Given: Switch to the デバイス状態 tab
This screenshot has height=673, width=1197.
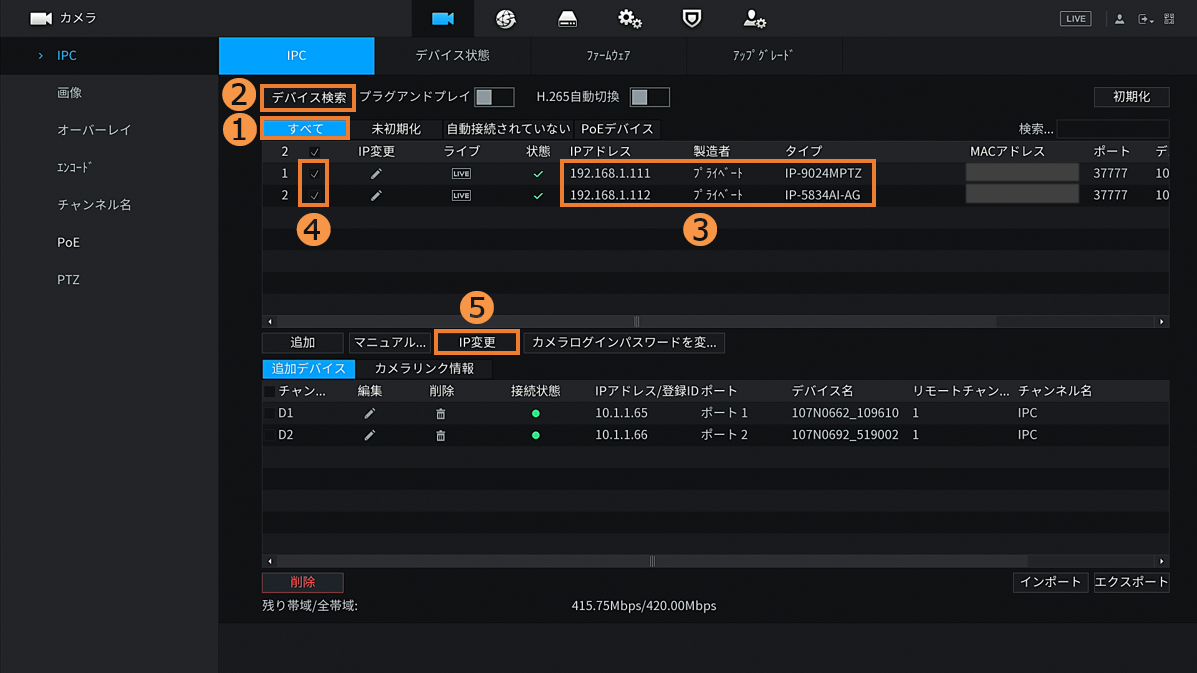Looking at the screenshot, I should [x=452, y=56].
